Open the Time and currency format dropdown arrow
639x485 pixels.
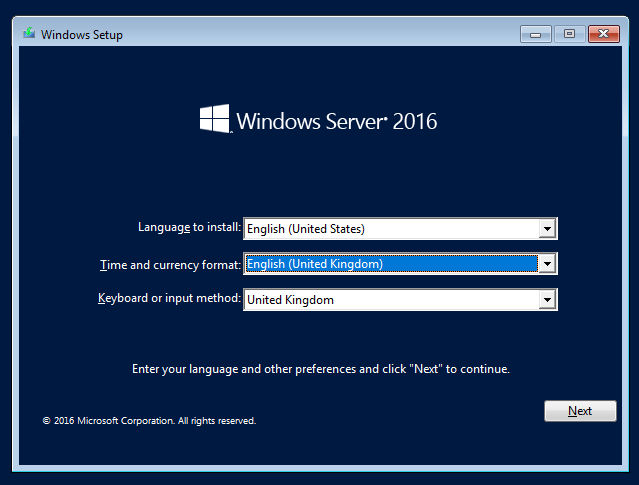(x=546, y=264)
